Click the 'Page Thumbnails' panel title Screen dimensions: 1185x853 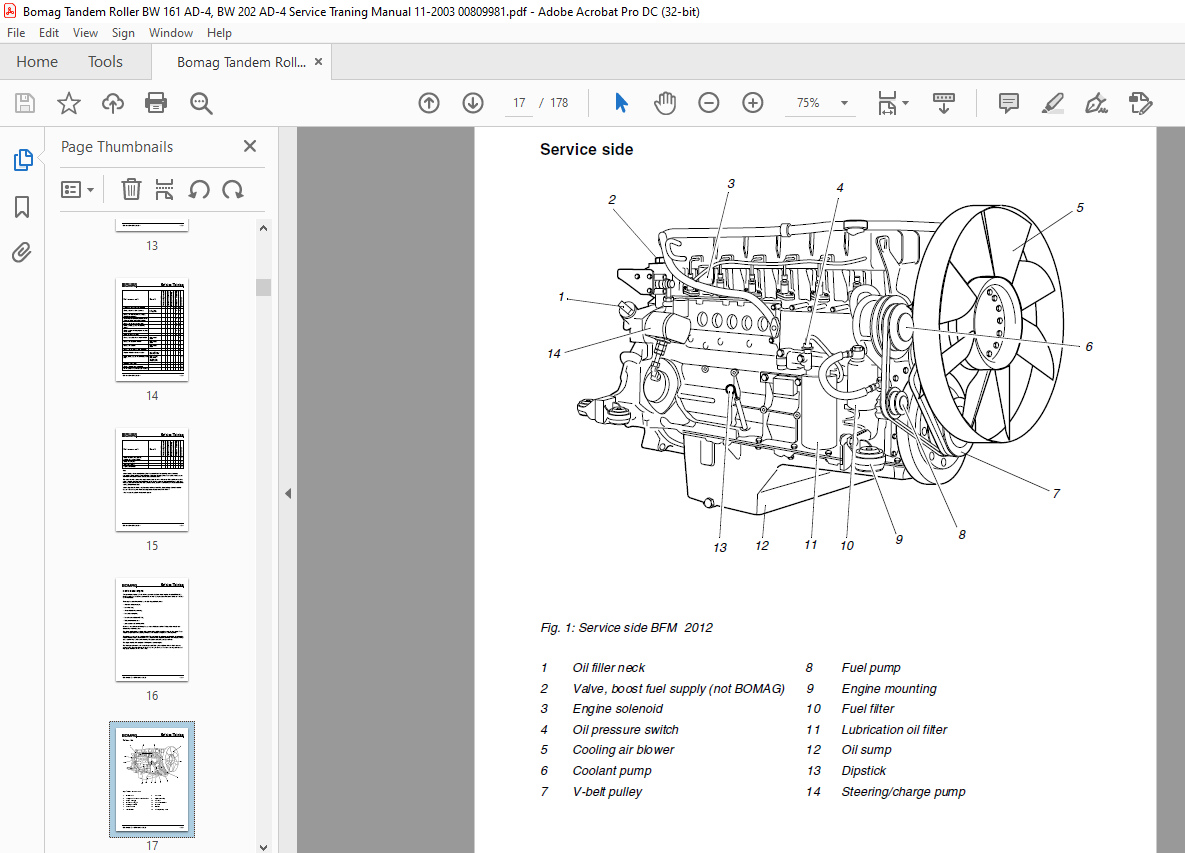click(x=117, y=147)
